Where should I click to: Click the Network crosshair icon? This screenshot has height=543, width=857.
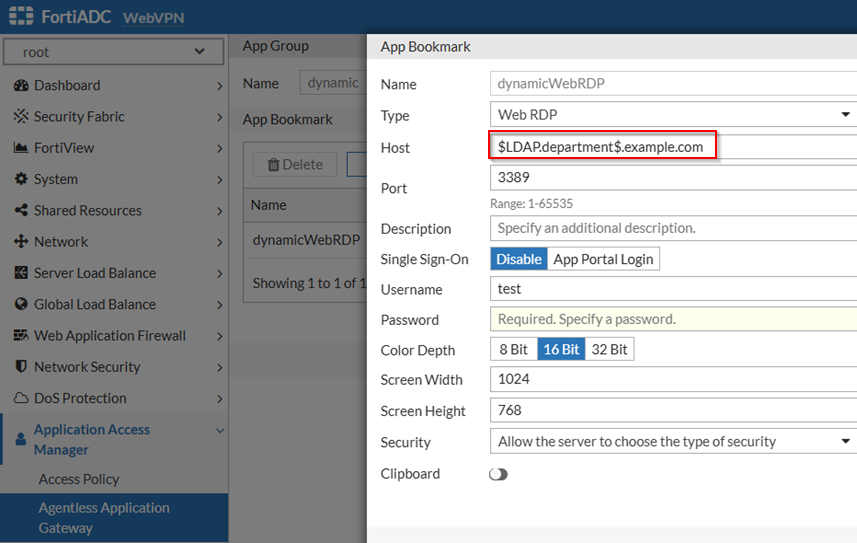coord(20,242)
